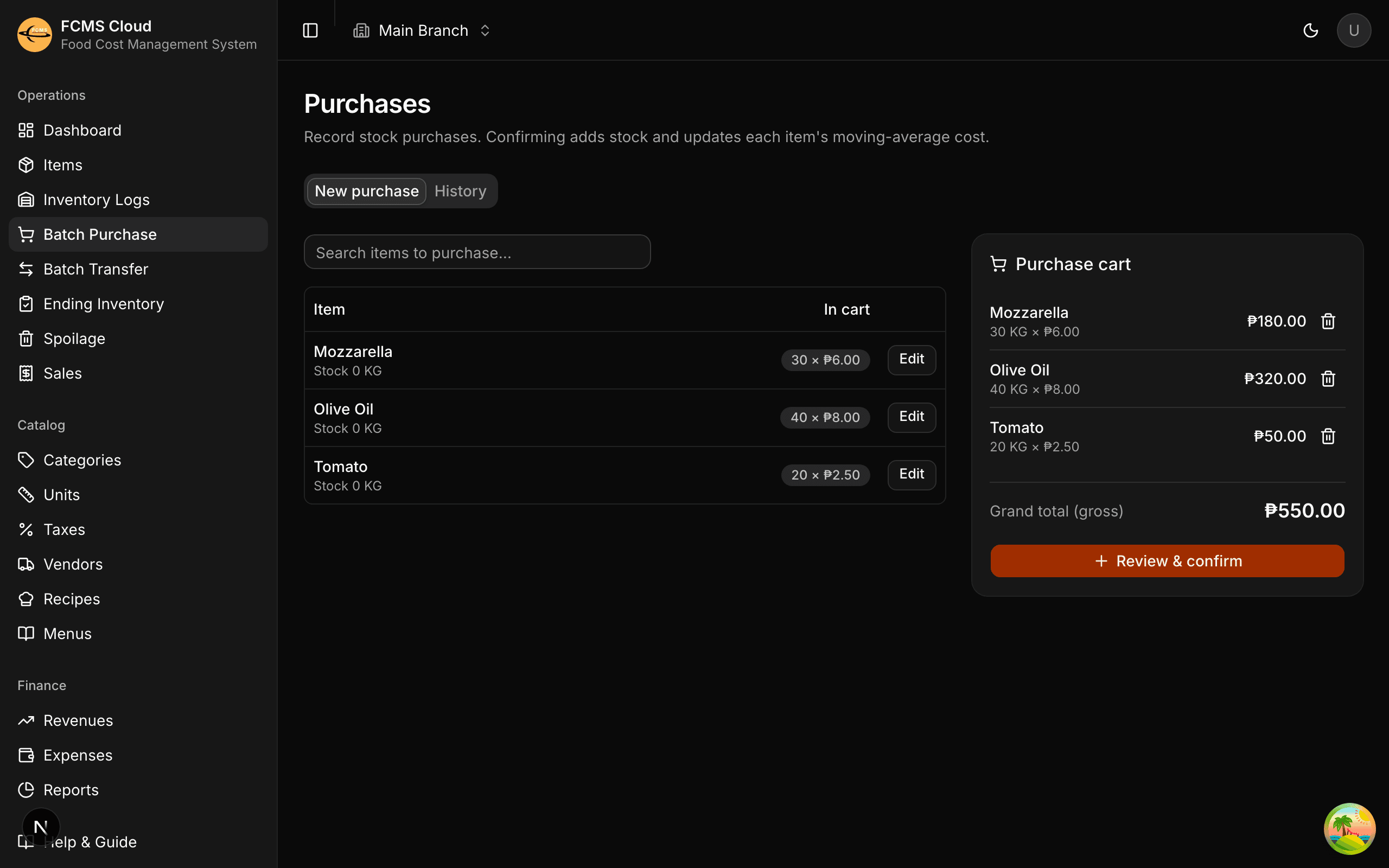Open Vendors in the Catalog section

click(138, 564)
